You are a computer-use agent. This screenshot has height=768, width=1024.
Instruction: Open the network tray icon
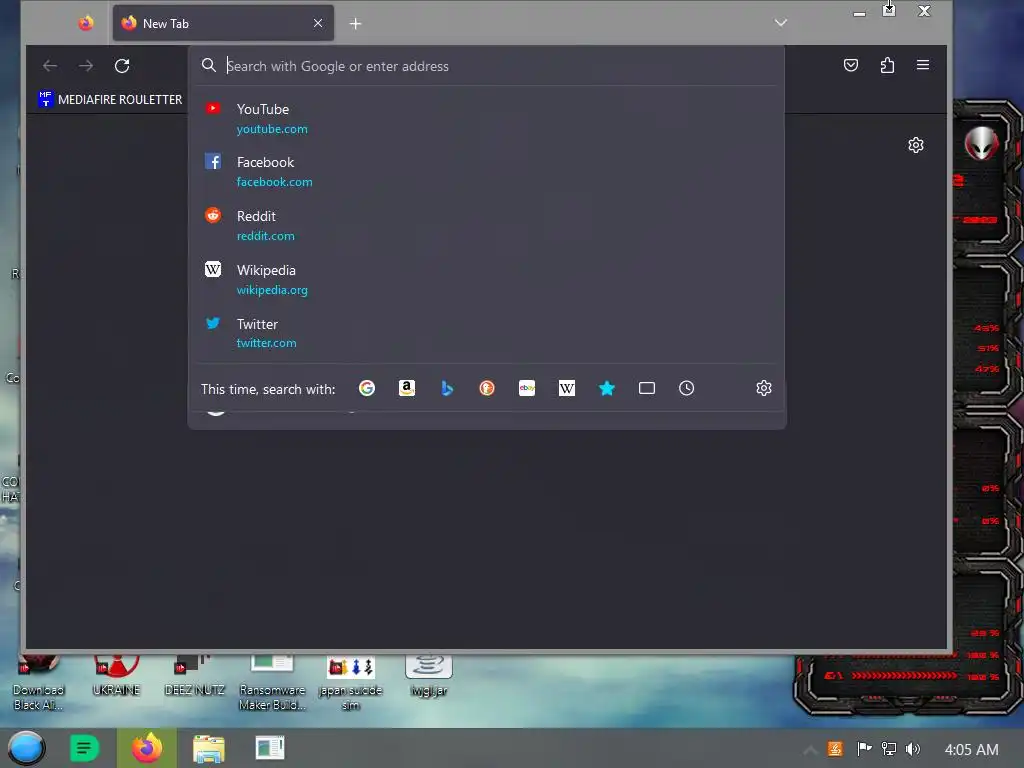[889, 749]
